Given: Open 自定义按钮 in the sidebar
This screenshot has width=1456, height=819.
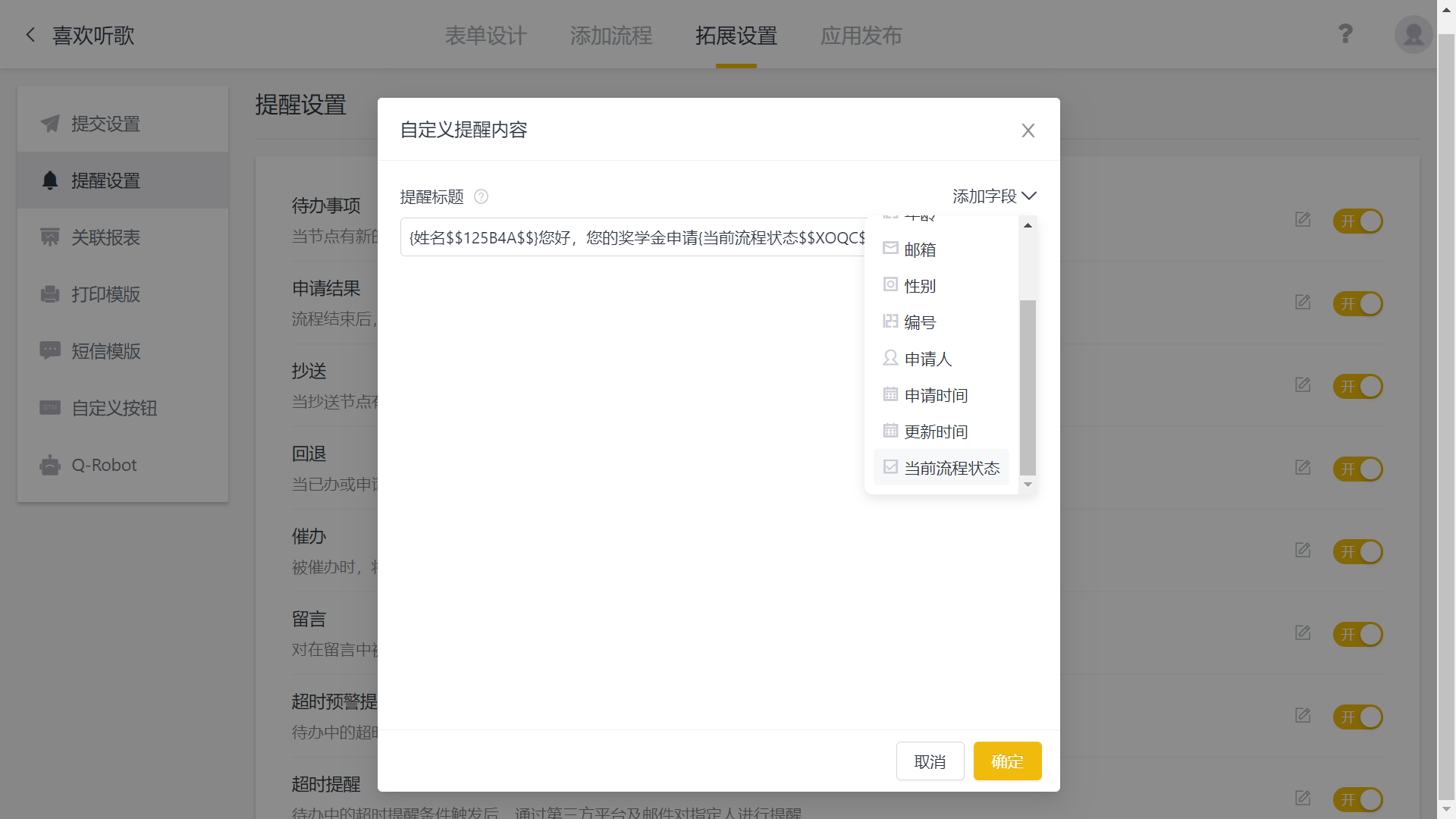Looking at the screenshot, I should [123, 408].
